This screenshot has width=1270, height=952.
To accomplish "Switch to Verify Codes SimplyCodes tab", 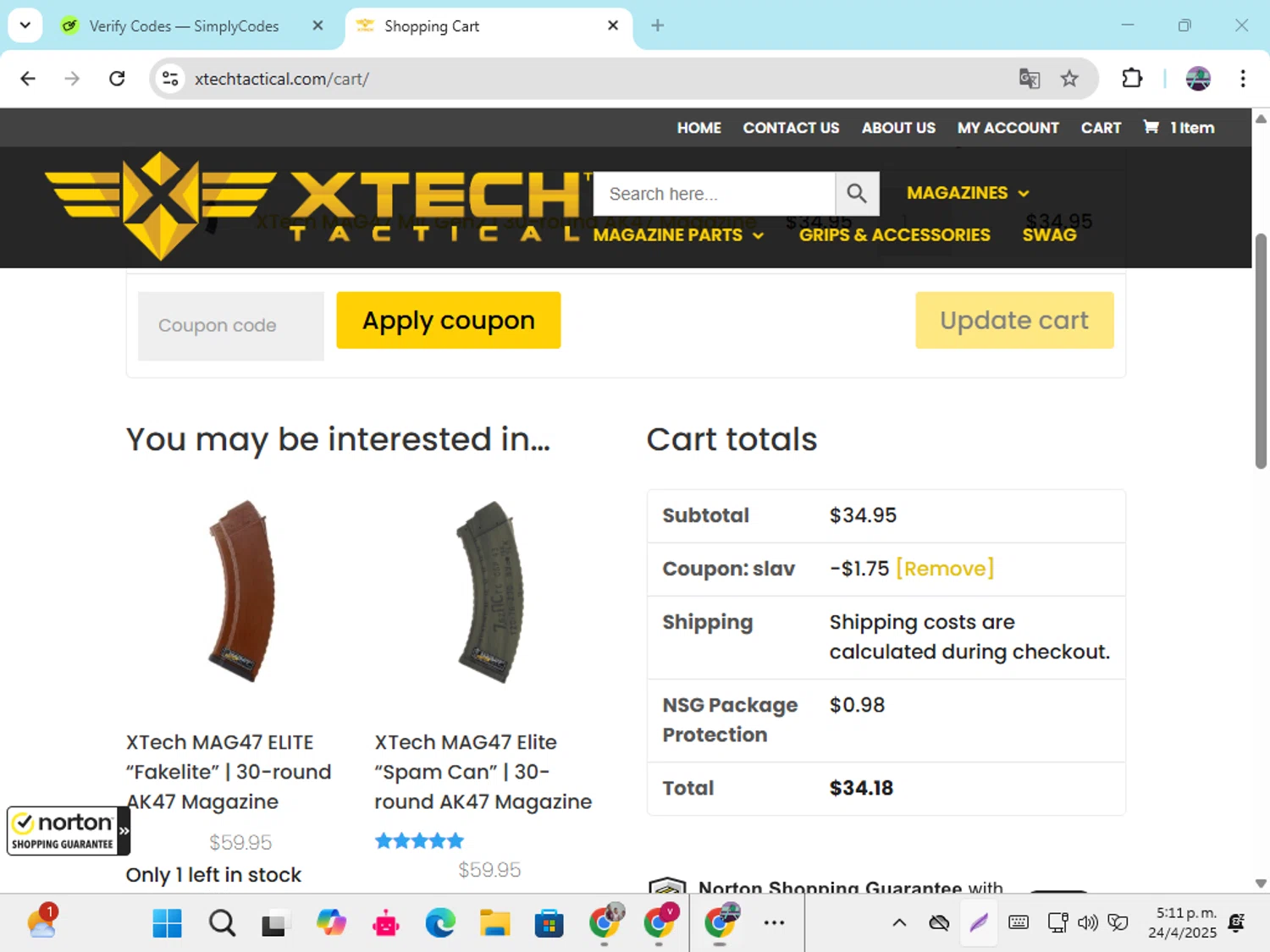I will (185, 26).
